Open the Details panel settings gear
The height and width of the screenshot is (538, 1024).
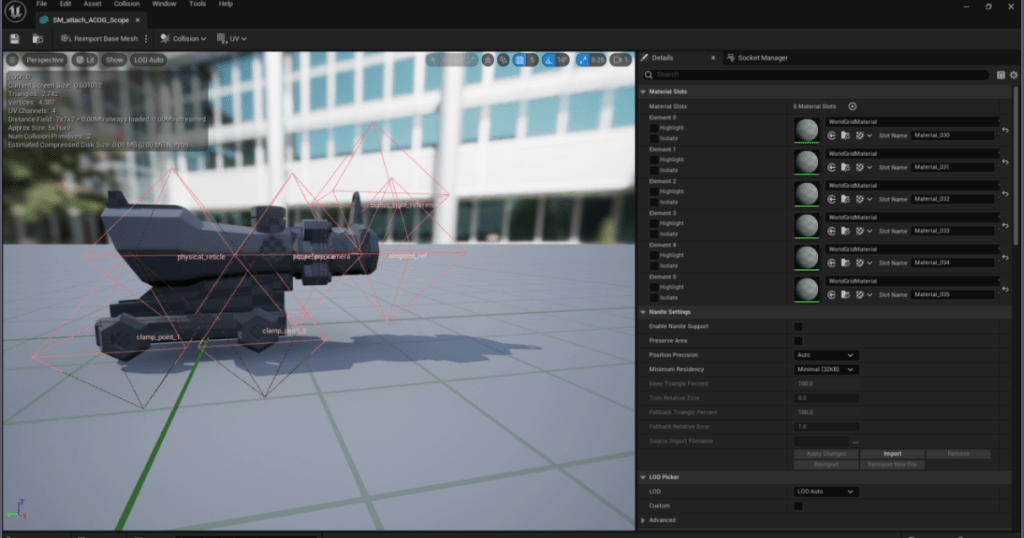click(1014, 75)
